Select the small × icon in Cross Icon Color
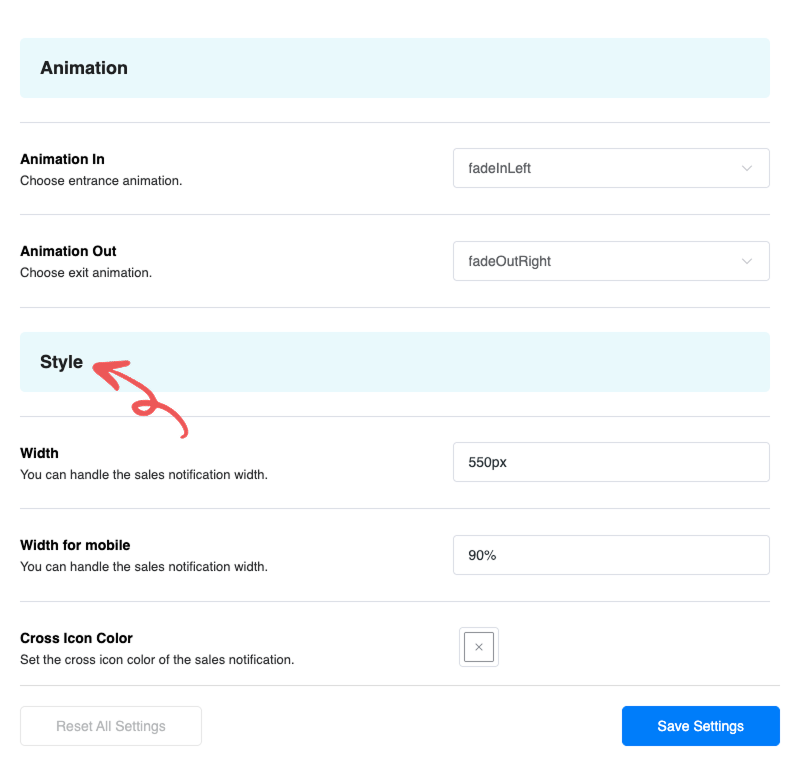The width and height of the screenshot is (800, 772). (478, 647)
